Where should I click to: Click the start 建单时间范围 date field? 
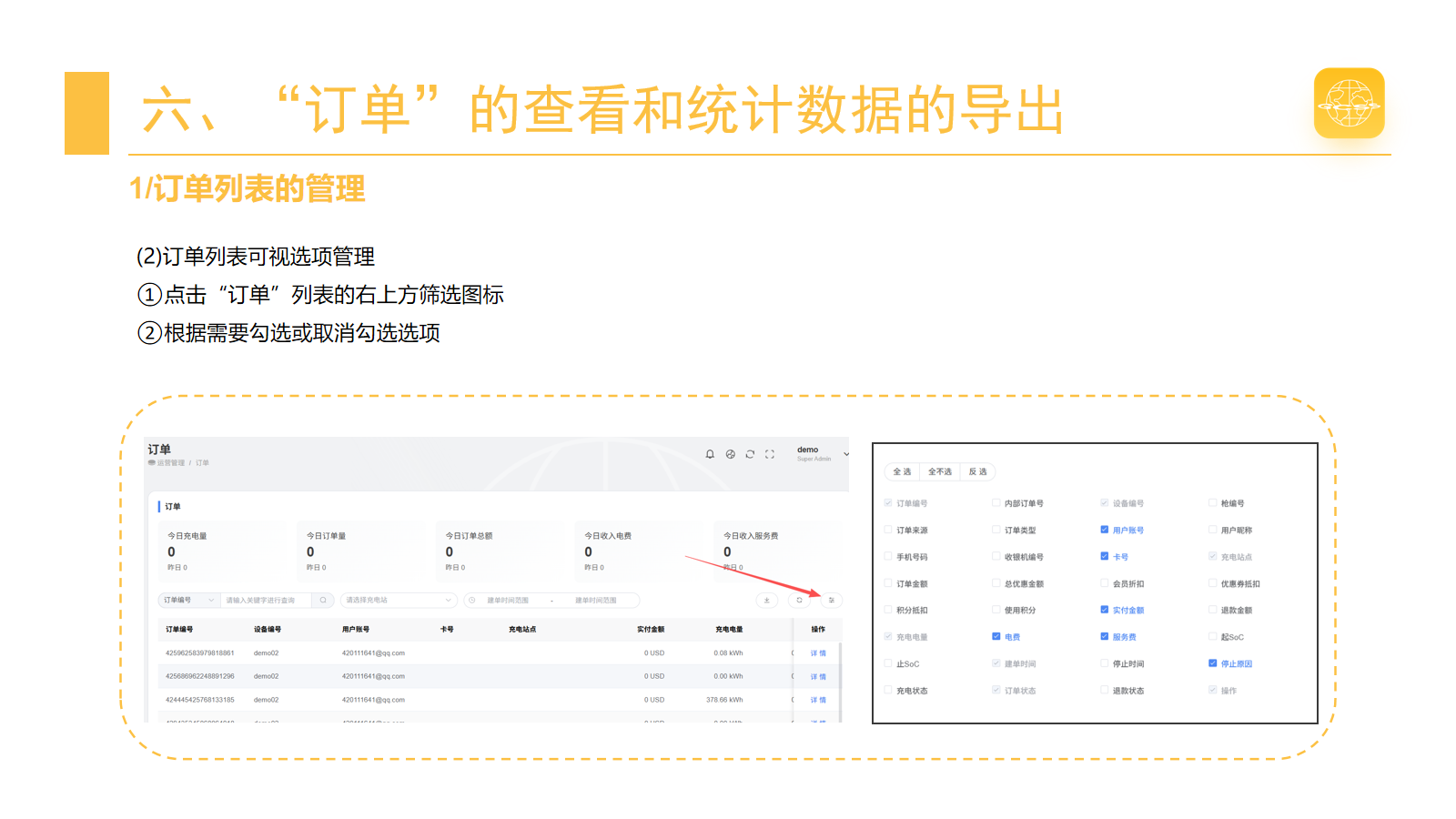coord(508,601)
